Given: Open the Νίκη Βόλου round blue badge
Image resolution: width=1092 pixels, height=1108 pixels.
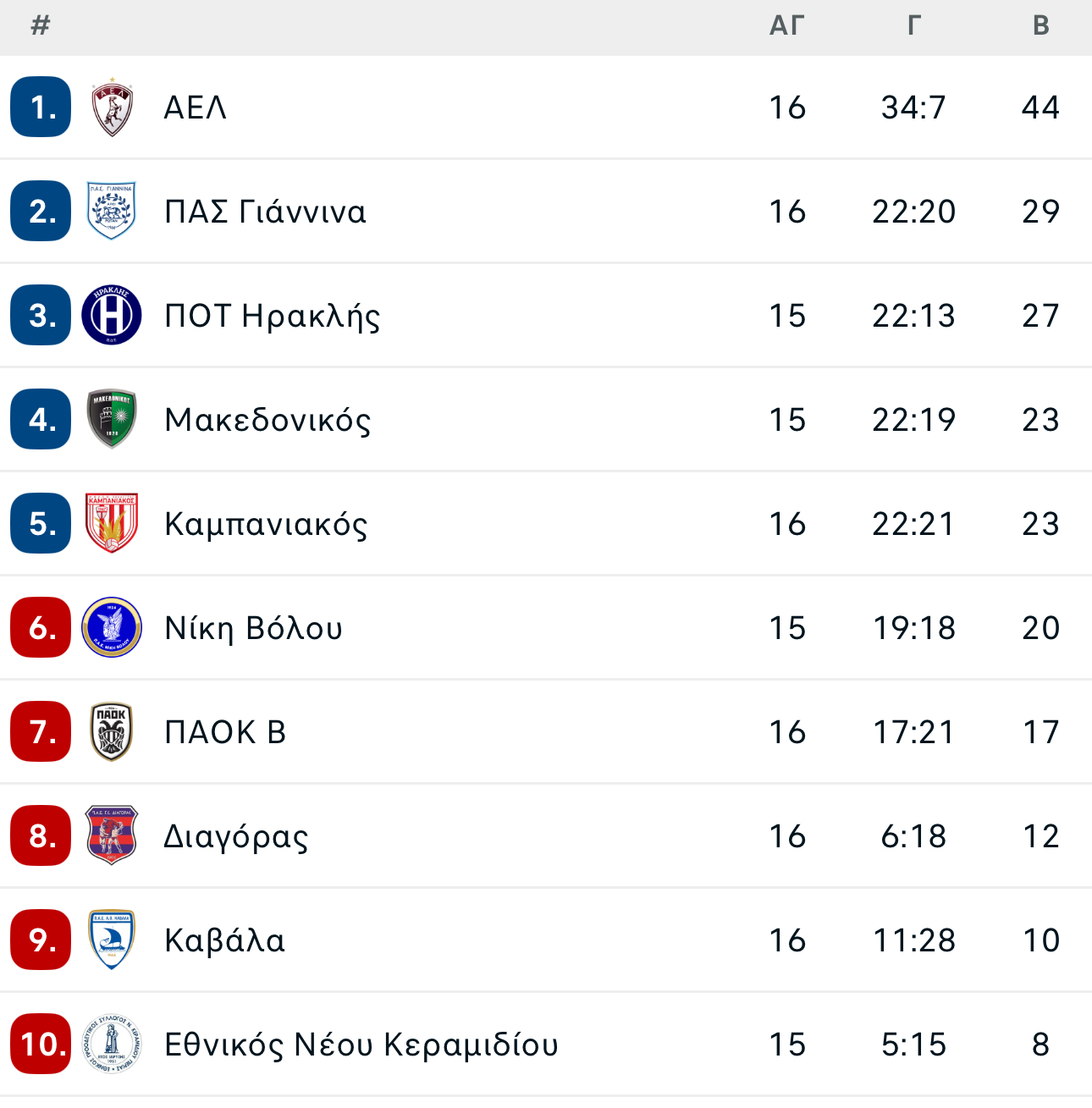Looking at the screenshot, I should (112, 628).
